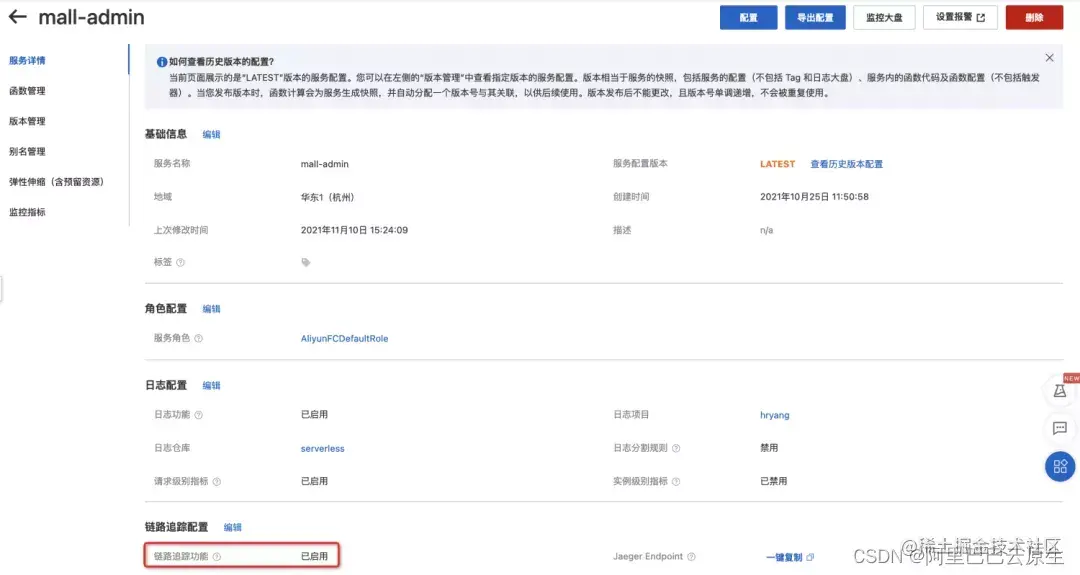Show help icon beside 日志功能
The image size is (1080, 575).
pyautogui.click(x=198, y=415)
